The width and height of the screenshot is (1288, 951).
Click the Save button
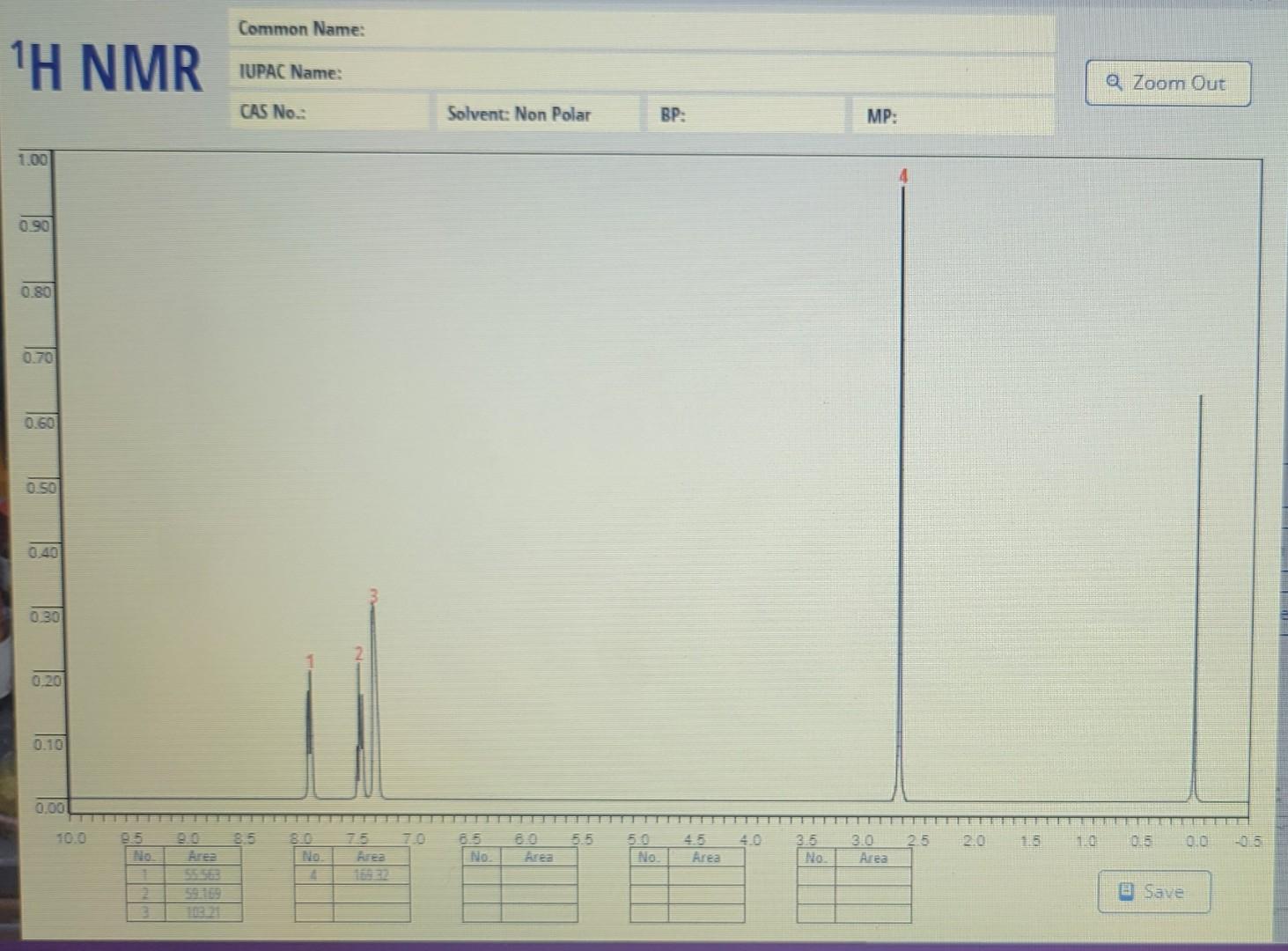click(1153, 891)
